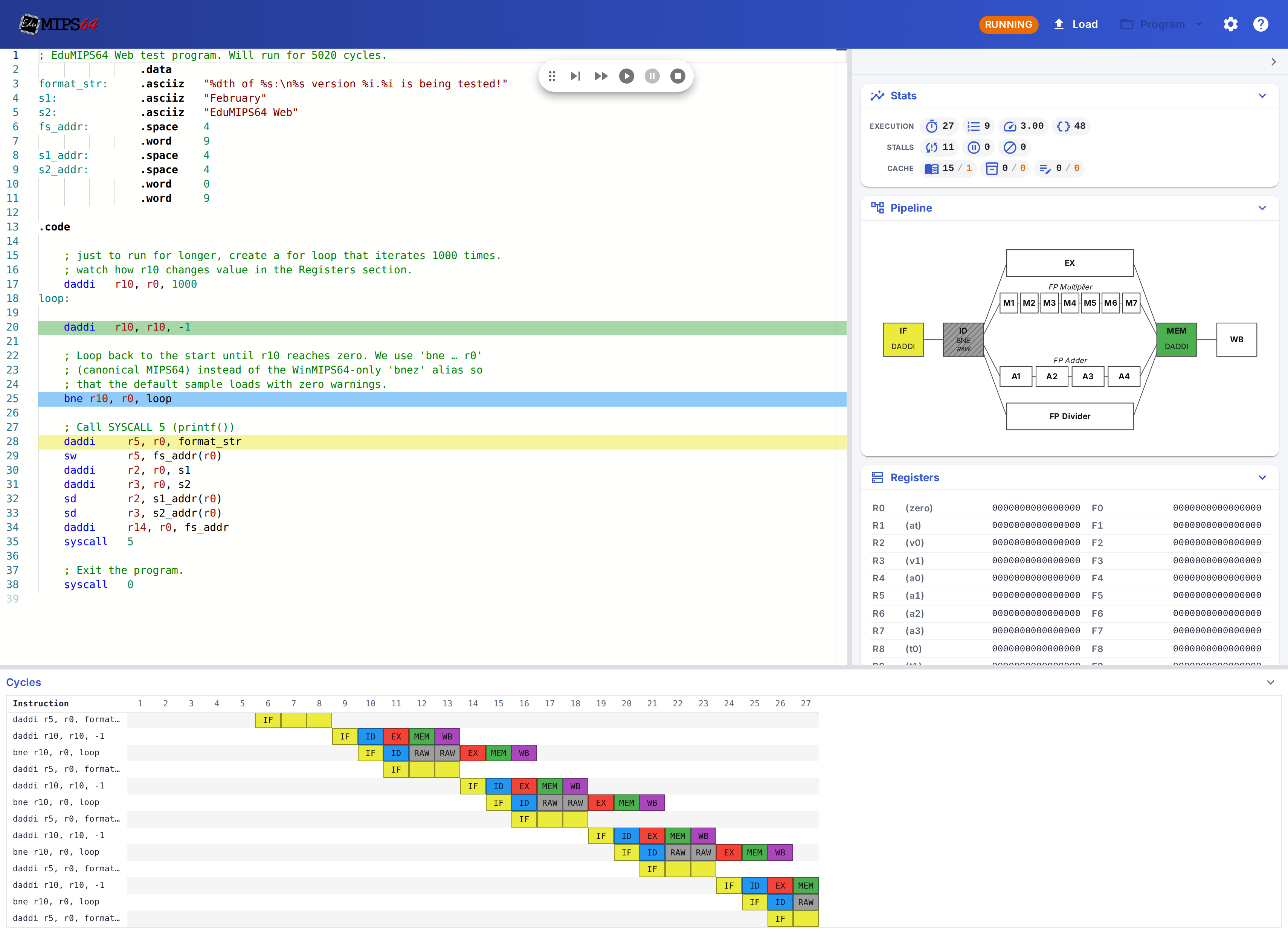Run multiple cycles with fast-forward
1288x933 pixels.
click(x=601, y=76)
